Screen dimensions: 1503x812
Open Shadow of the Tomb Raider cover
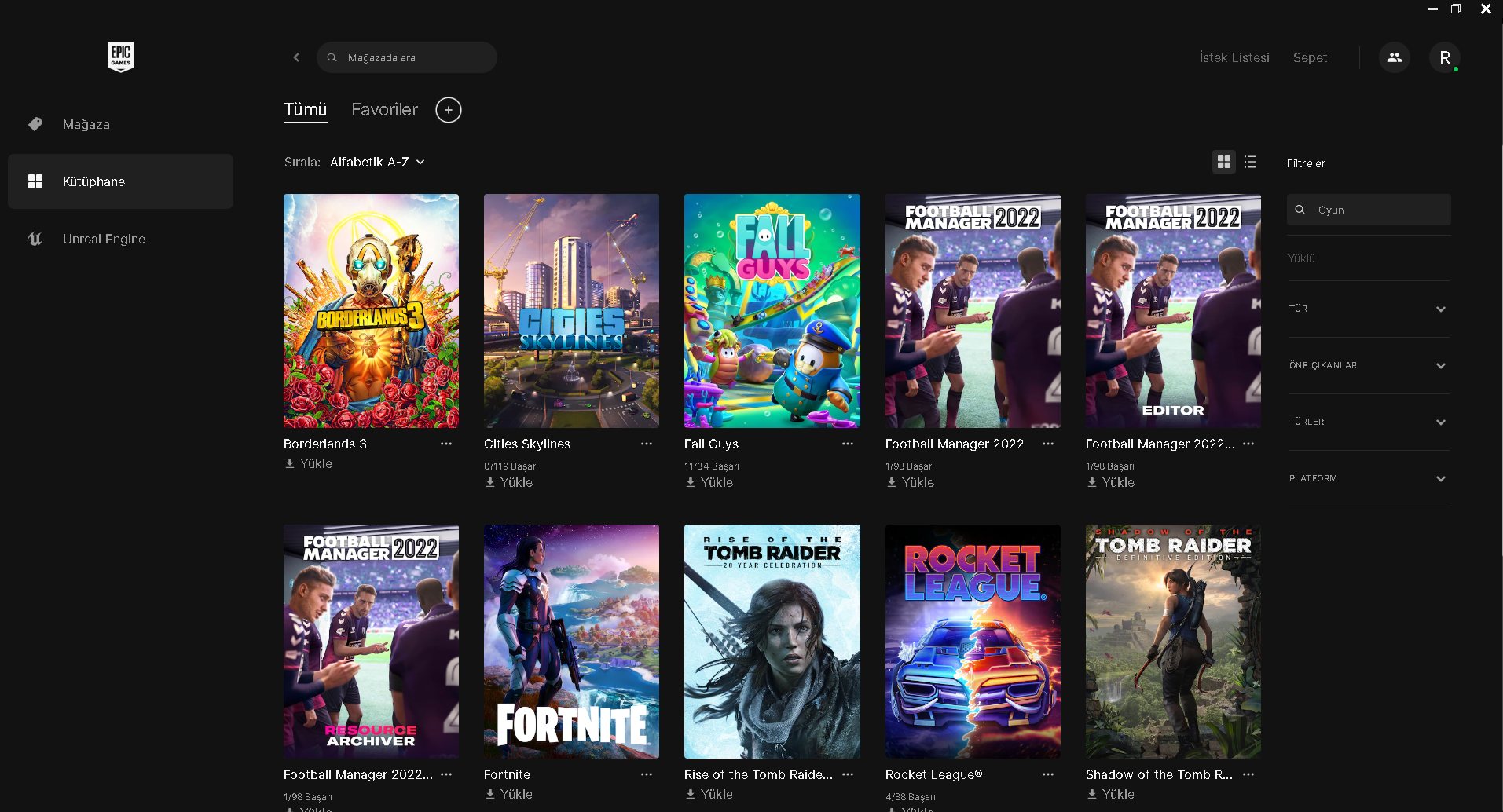point(1173,642)
